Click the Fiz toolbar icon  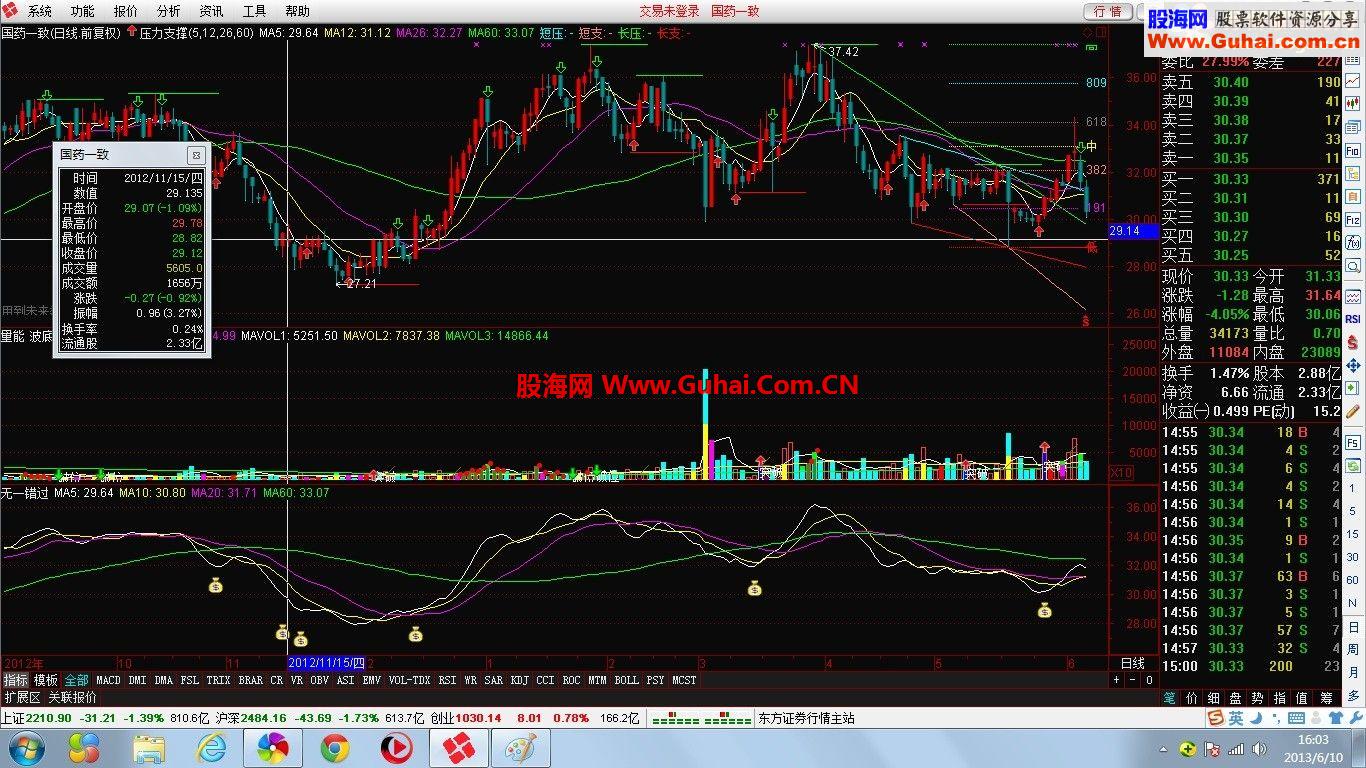pos(1352,218)
